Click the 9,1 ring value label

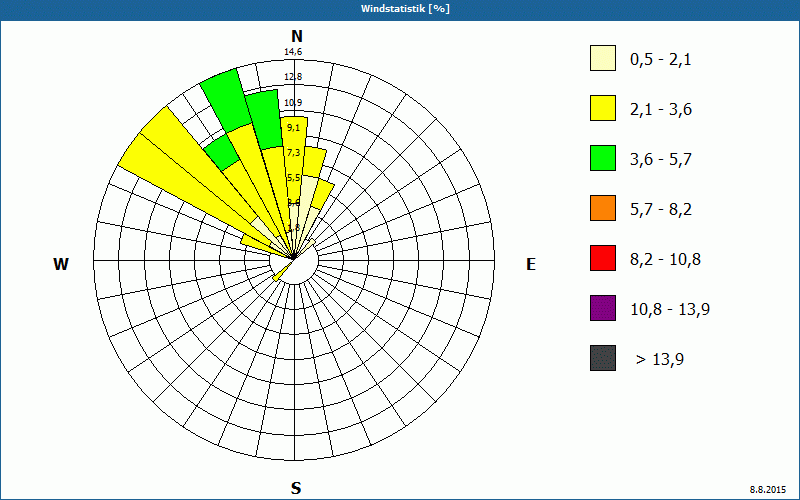(293, 128)
